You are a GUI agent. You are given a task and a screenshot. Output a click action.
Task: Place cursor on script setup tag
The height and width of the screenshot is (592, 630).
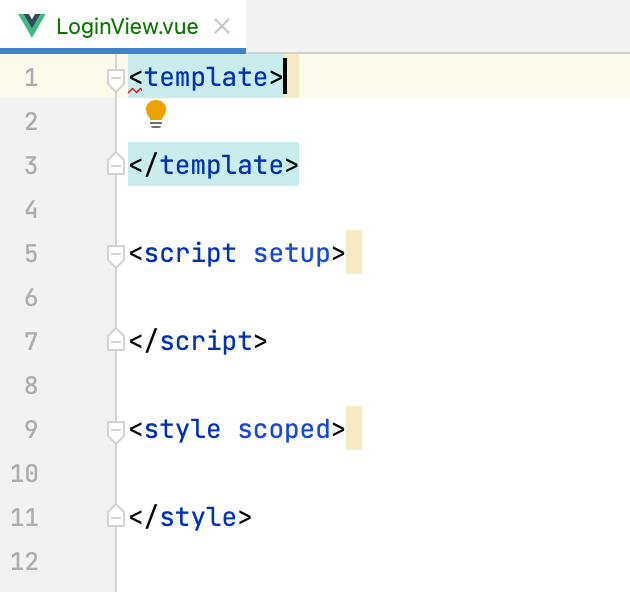pyautogui.click(x=237, y=254)
